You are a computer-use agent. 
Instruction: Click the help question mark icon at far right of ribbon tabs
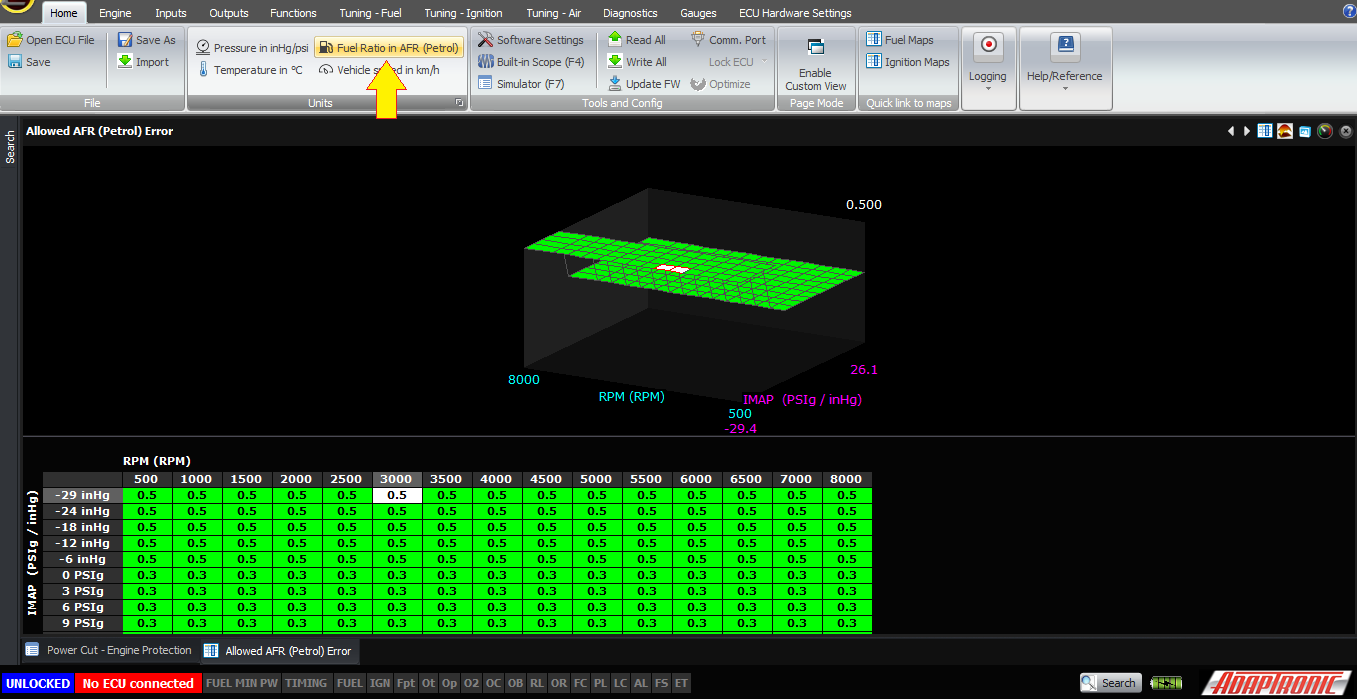click(x=1348, y=10)
